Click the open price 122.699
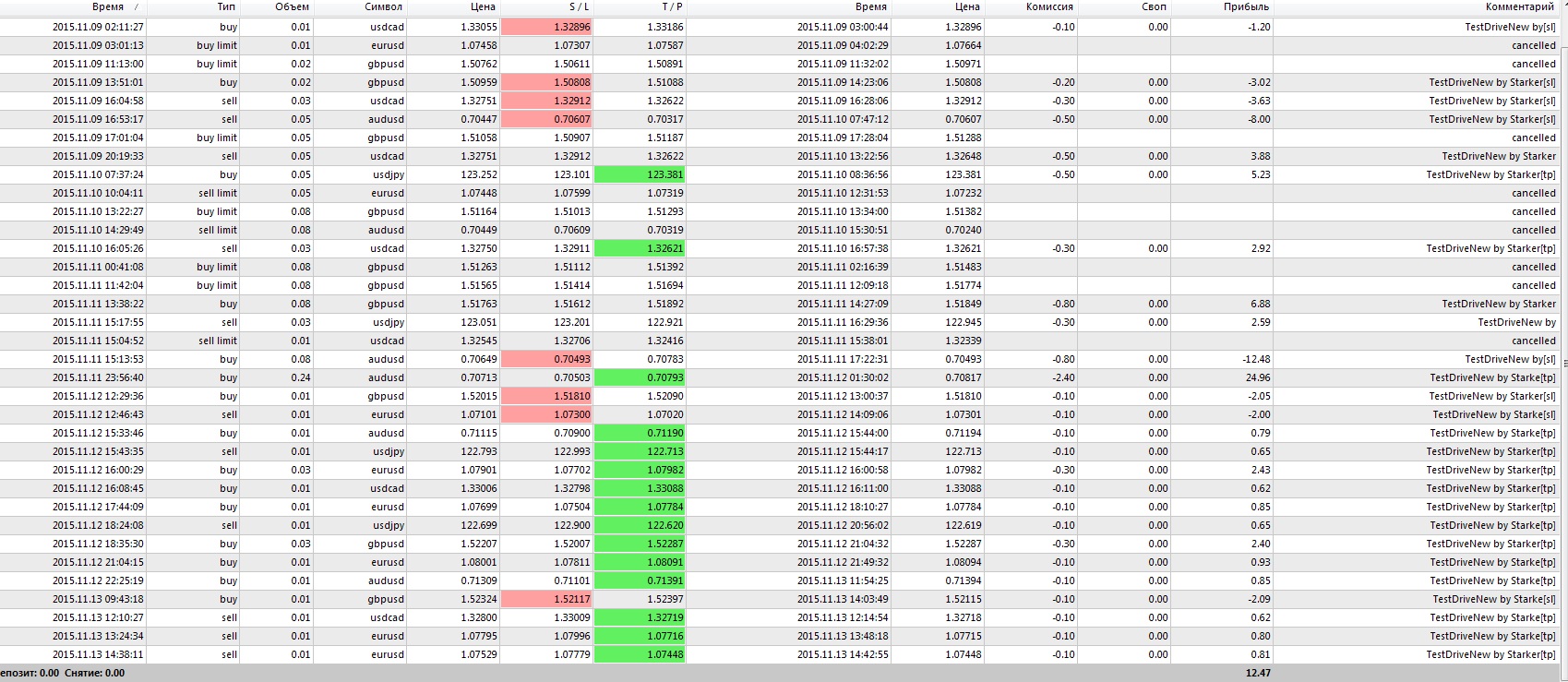1568x682 pixels. tap(479, 525)
